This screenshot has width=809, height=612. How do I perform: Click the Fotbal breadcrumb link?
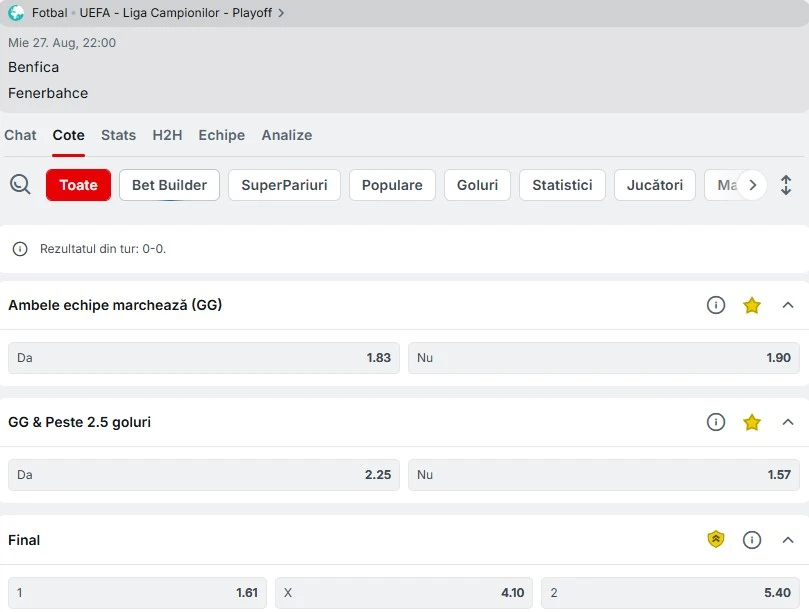tap(50, 13)
